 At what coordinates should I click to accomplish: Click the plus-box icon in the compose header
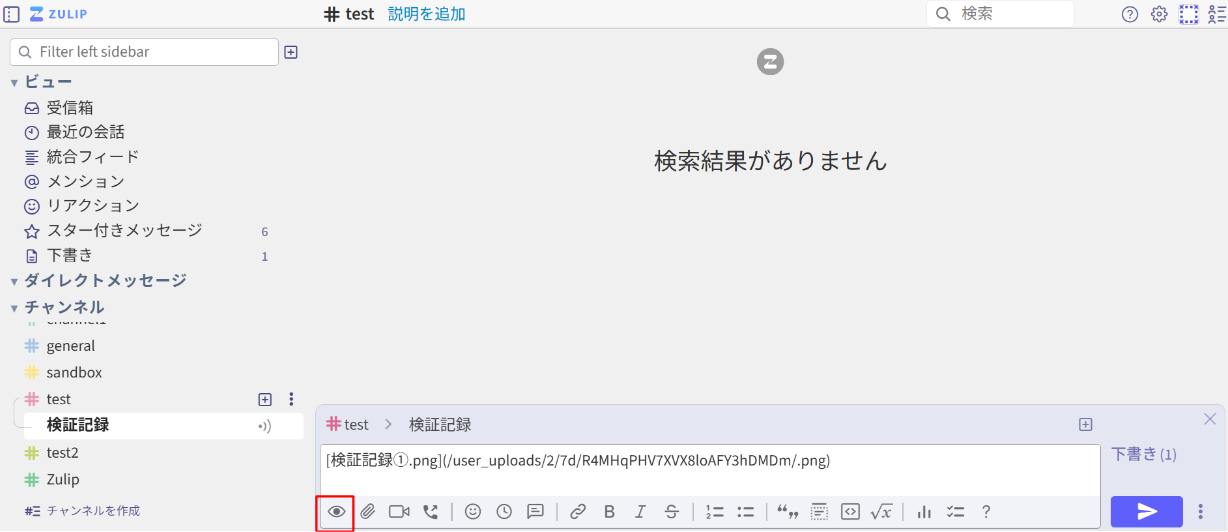(1086, 425)
